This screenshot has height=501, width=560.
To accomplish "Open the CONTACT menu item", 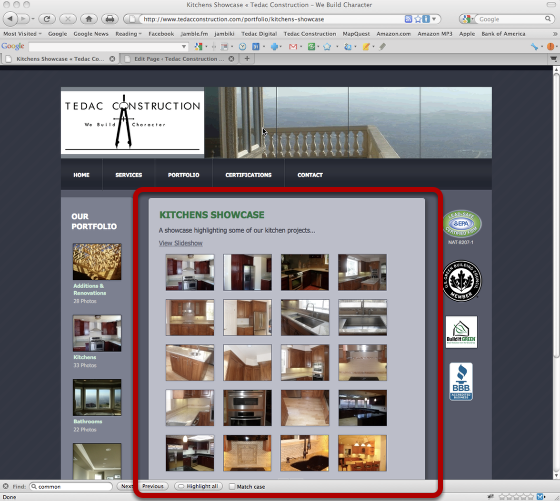I will (310, 175).
